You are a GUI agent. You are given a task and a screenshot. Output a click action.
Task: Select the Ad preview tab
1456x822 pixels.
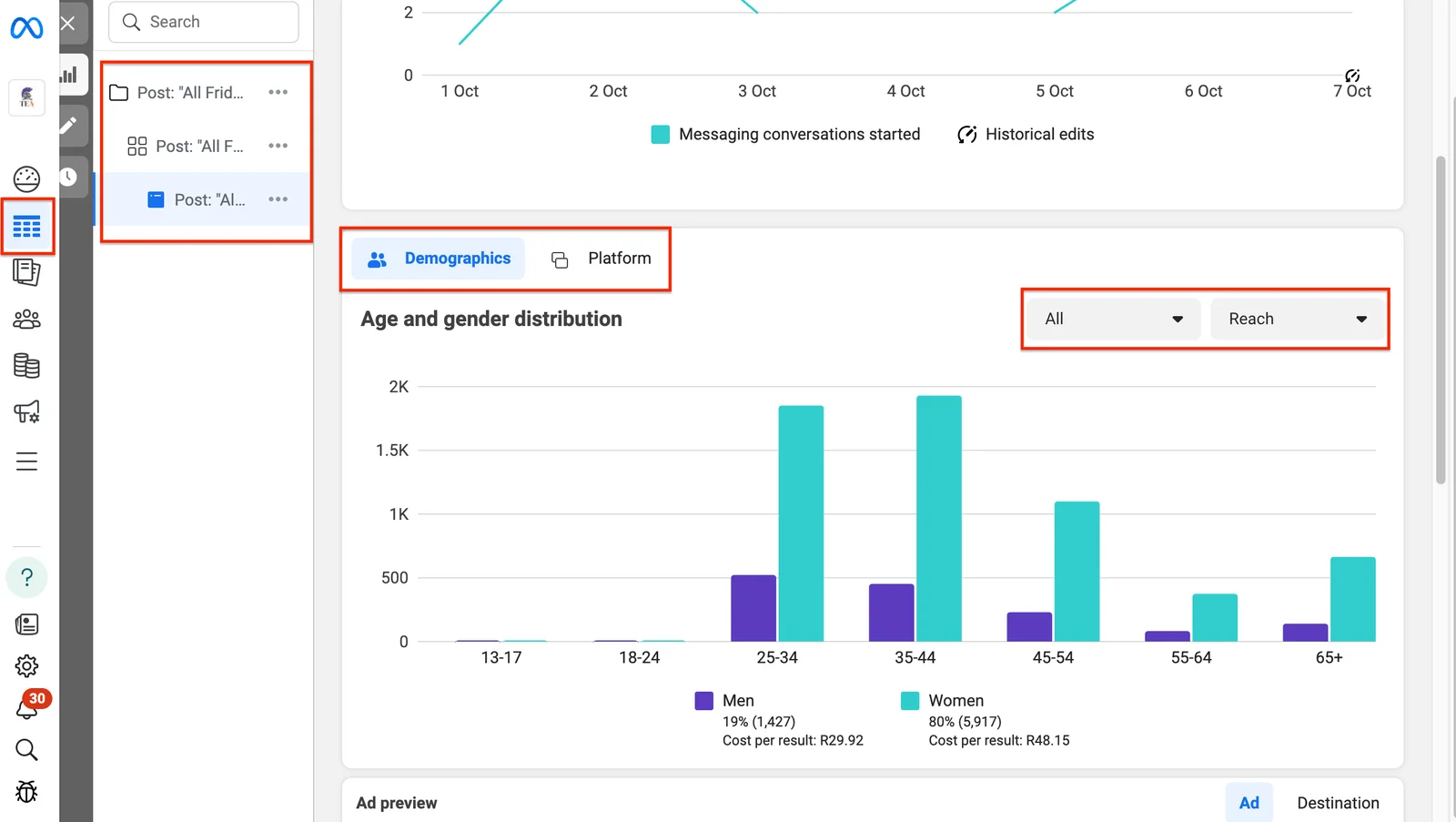pos(1249,803)
